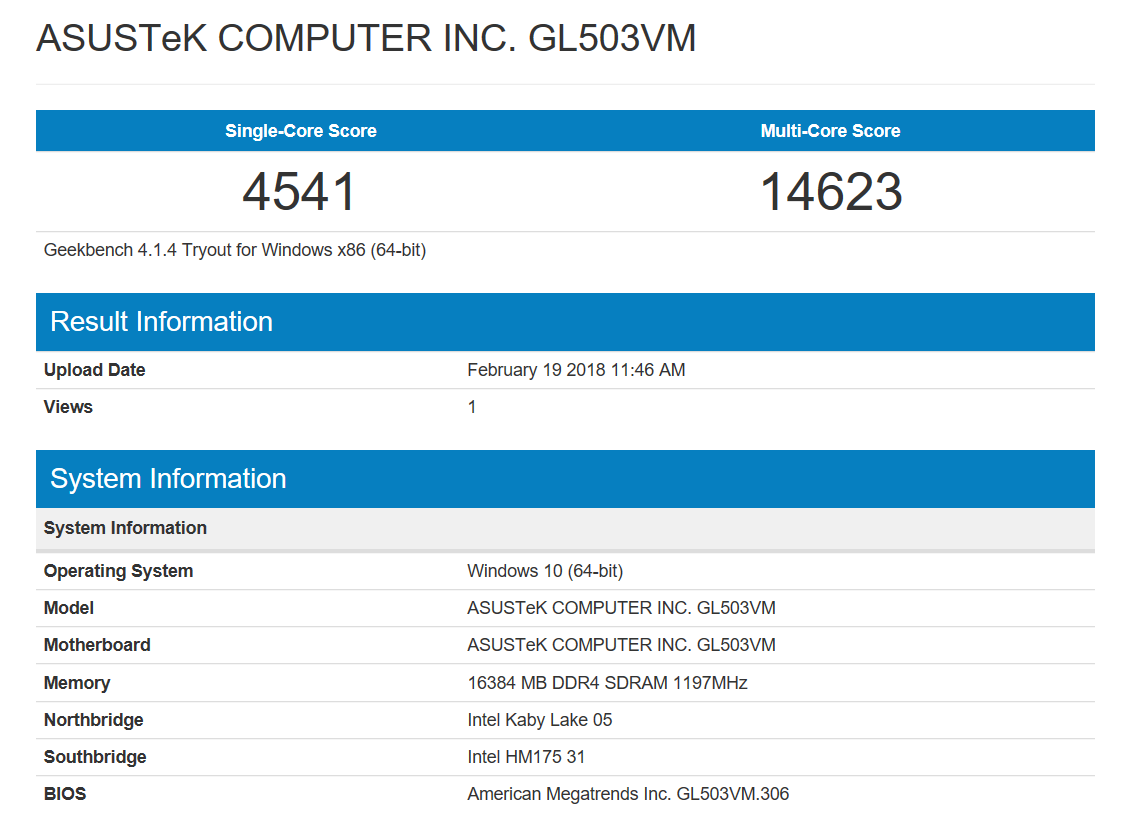The image size is (1142, 825).
Task: Click the gray System Information table subheader
Action: click(x=125, y=528)
